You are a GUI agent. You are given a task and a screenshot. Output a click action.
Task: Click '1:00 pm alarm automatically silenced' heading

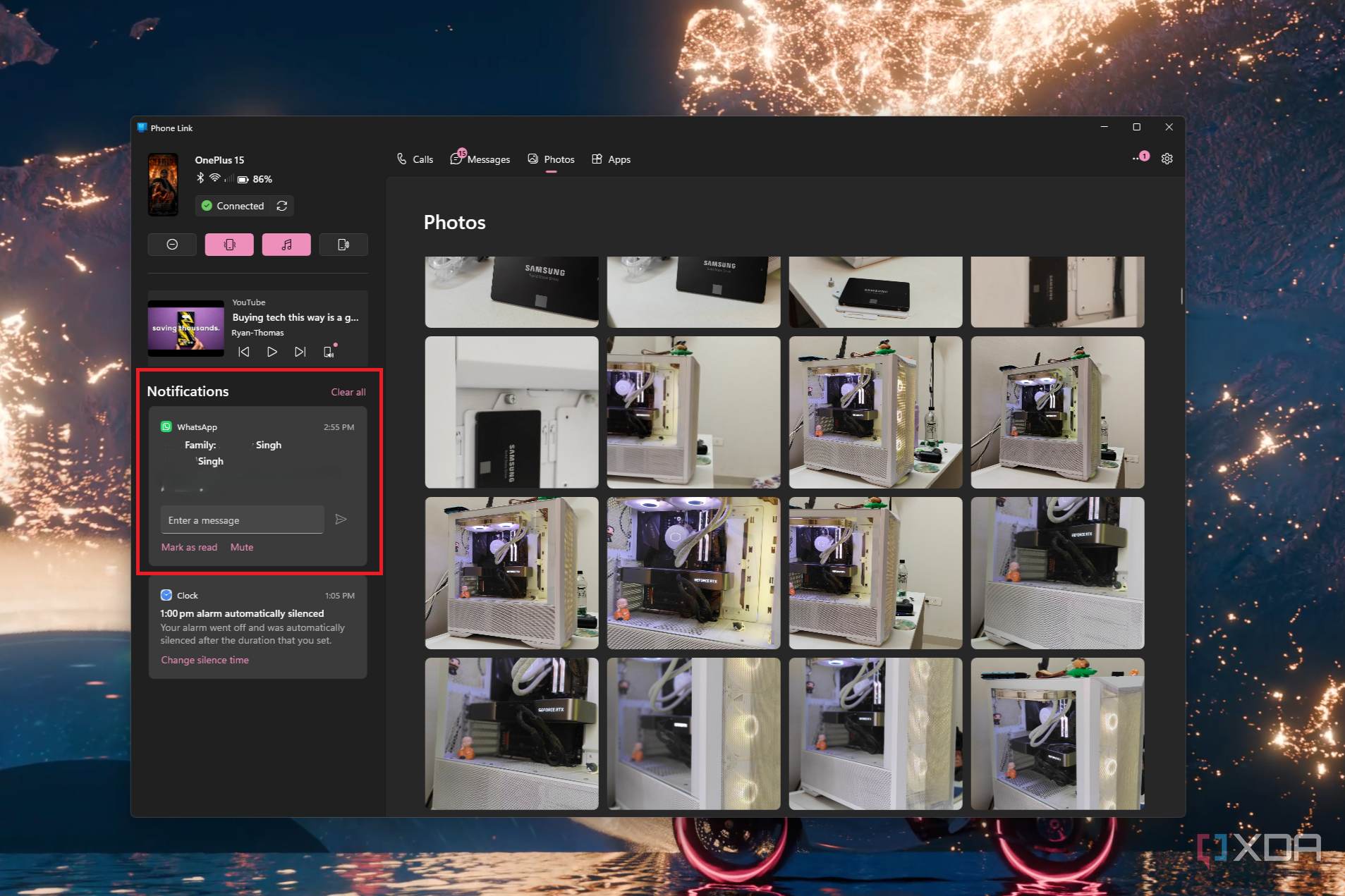(242, 613)
